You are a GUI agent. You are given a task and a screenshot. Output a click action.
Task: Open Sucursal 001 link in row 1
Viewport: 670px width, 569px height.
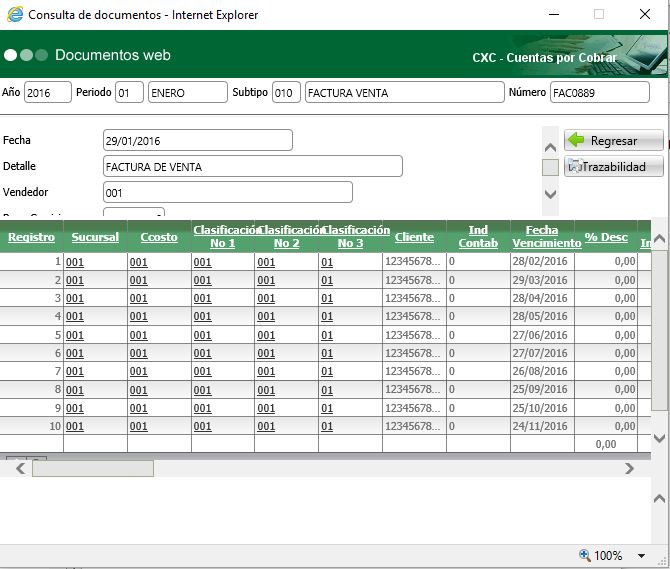click(75, 262)
